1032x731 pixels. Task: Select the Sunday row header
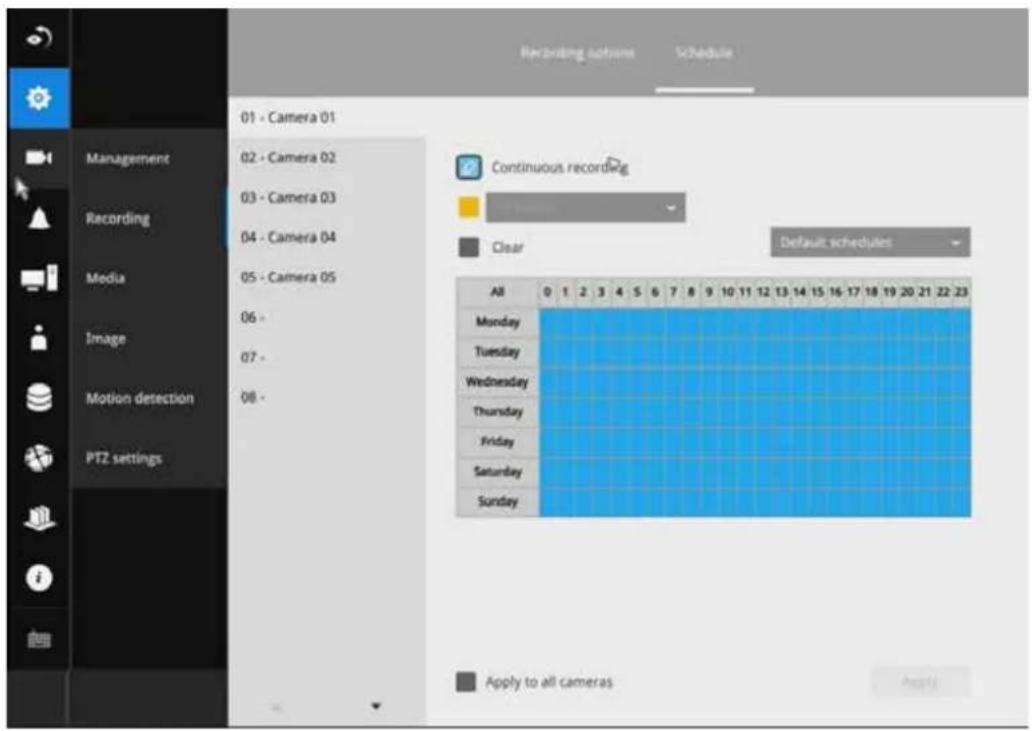point(498,501)
